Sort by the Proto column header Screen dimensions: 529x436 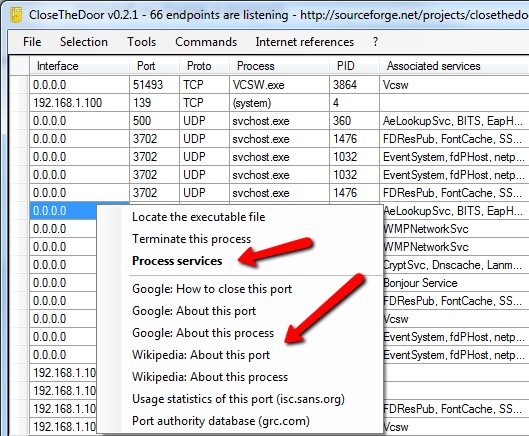pos(204,66)
